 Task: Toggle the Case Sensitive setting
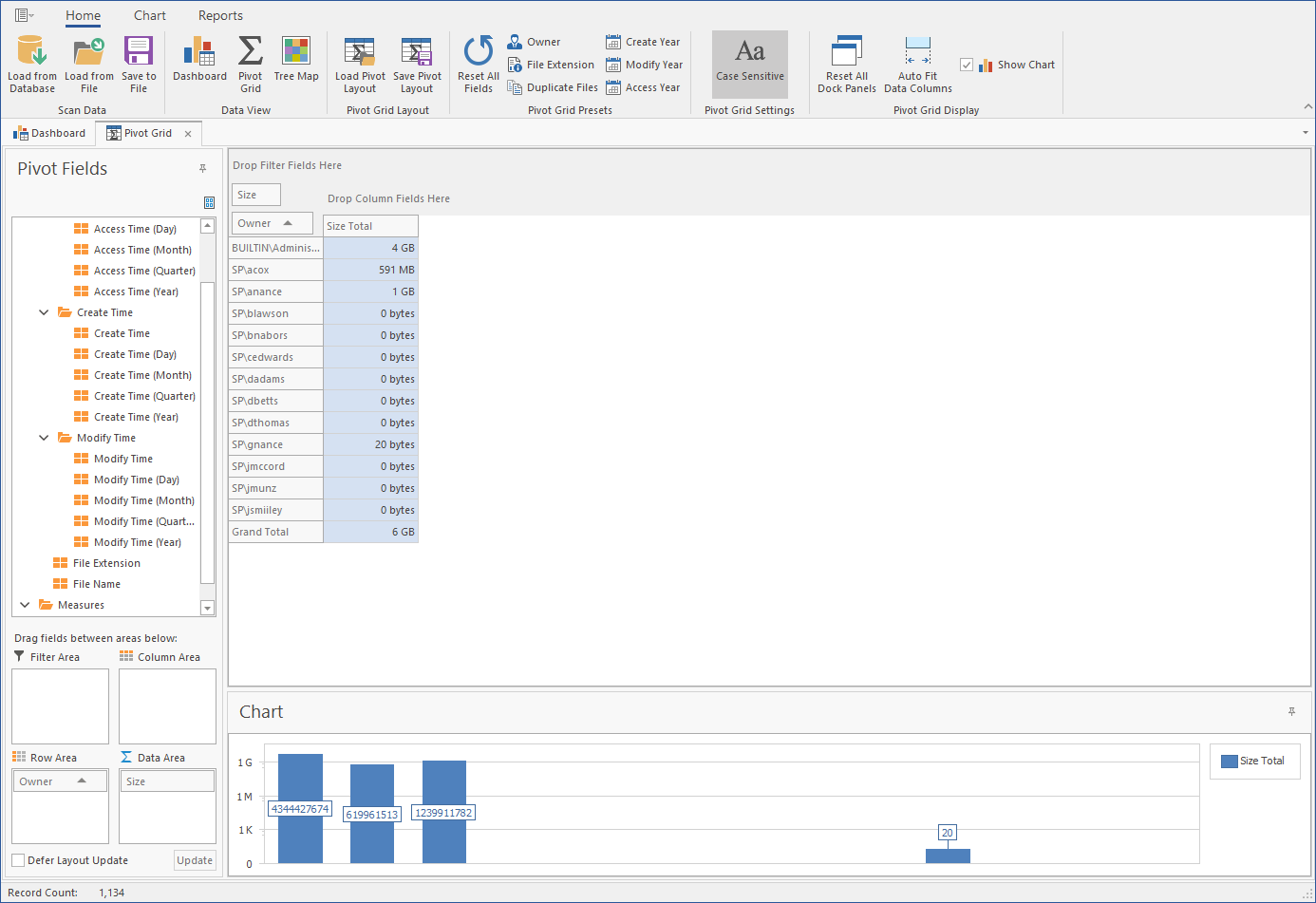coord(749,64)
